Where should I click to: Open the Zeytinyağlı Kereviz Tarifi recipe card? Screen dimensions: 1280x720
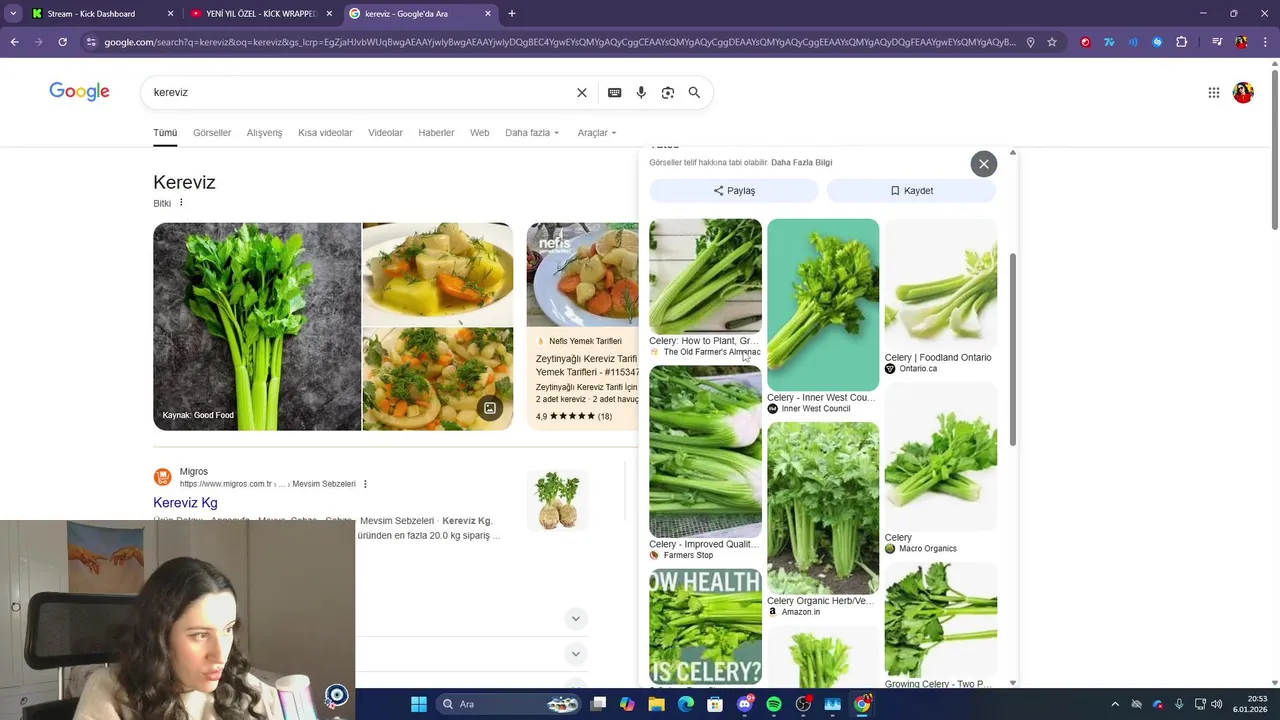click(x=582, y=326)
